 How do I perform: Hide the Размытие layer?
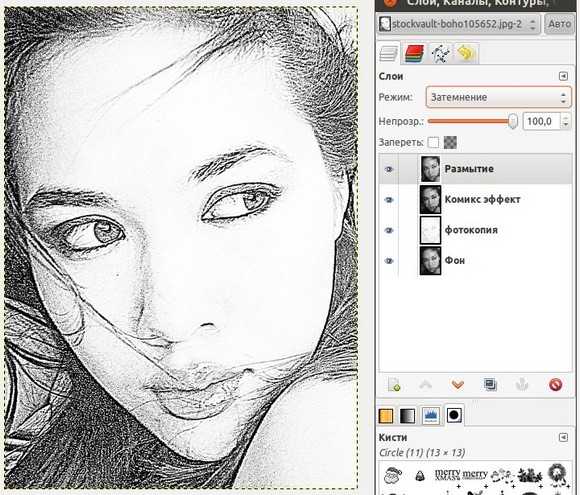(x=389, y=169)
